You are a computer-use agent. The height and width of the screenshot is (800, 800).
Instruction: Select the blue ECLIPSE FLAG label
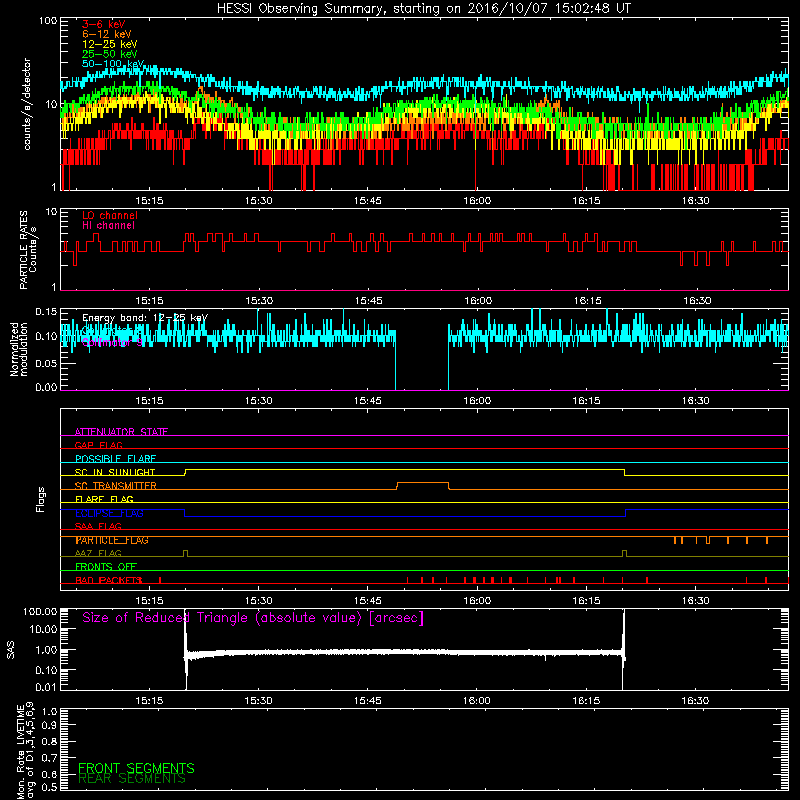(x=109, y=513)
